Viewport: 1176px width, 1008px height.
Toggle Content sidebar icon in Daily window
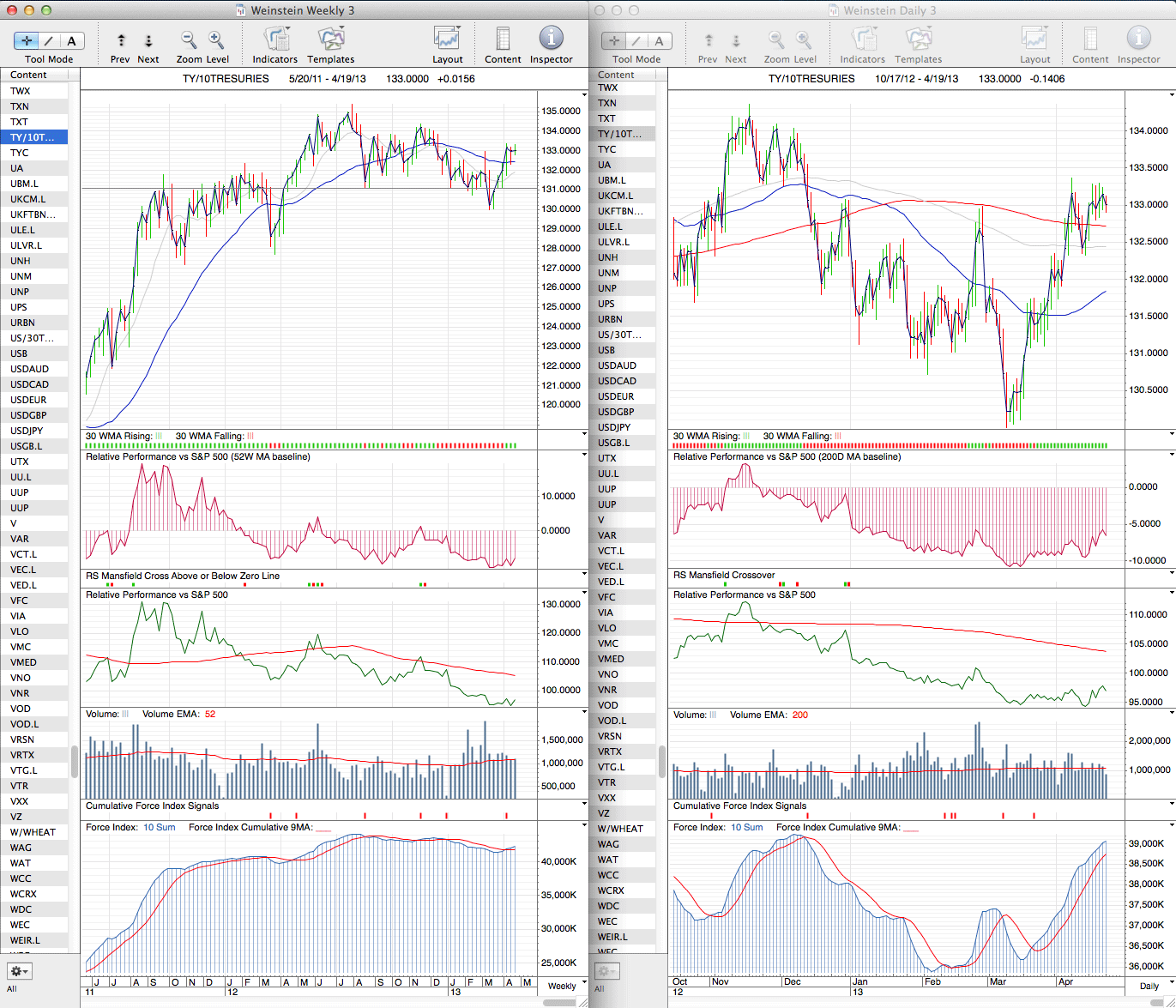click(x=1090, y=39)
